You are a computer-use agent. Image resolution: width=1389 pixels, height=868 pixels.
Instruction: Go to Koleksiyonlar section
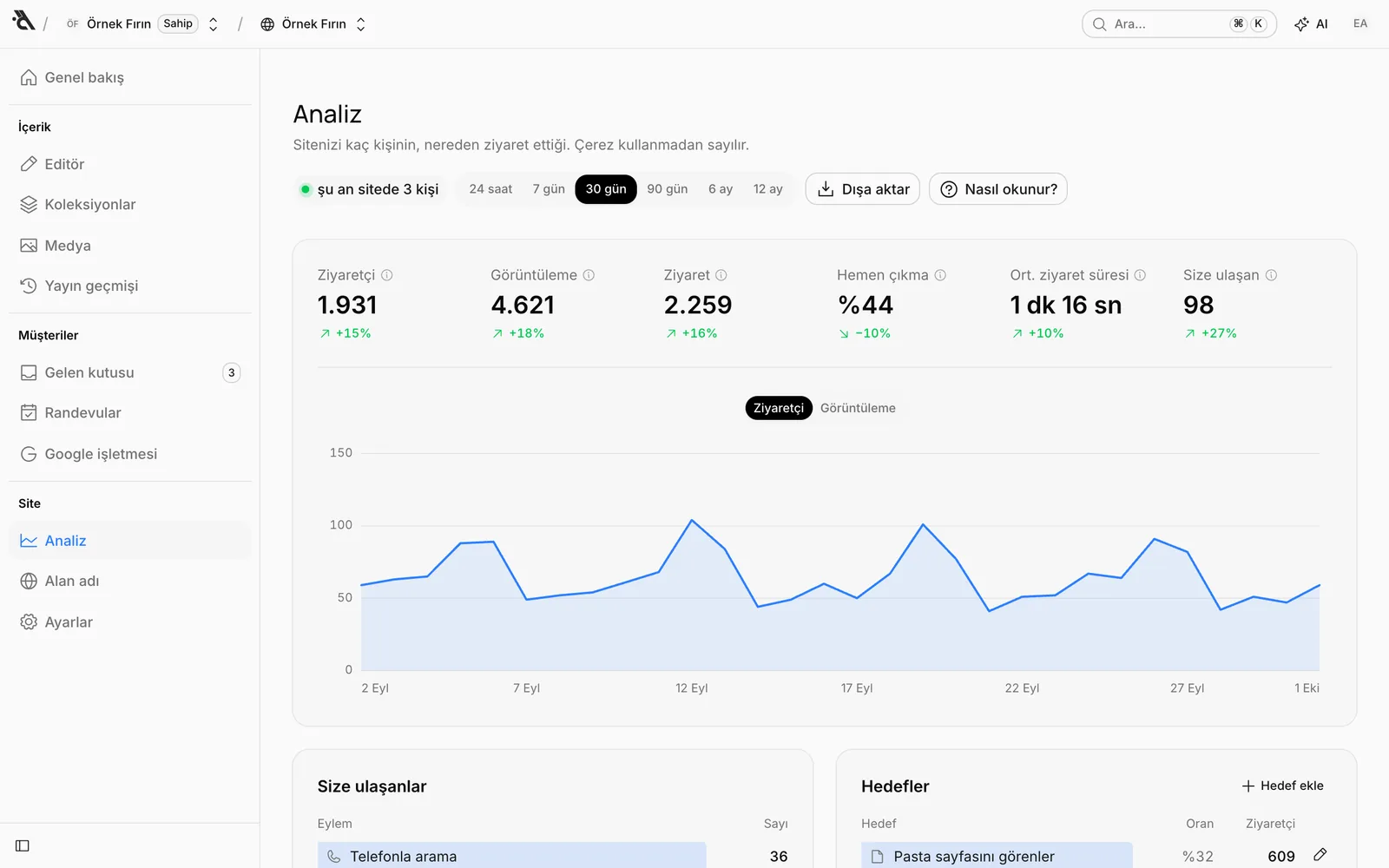[130, 205]
